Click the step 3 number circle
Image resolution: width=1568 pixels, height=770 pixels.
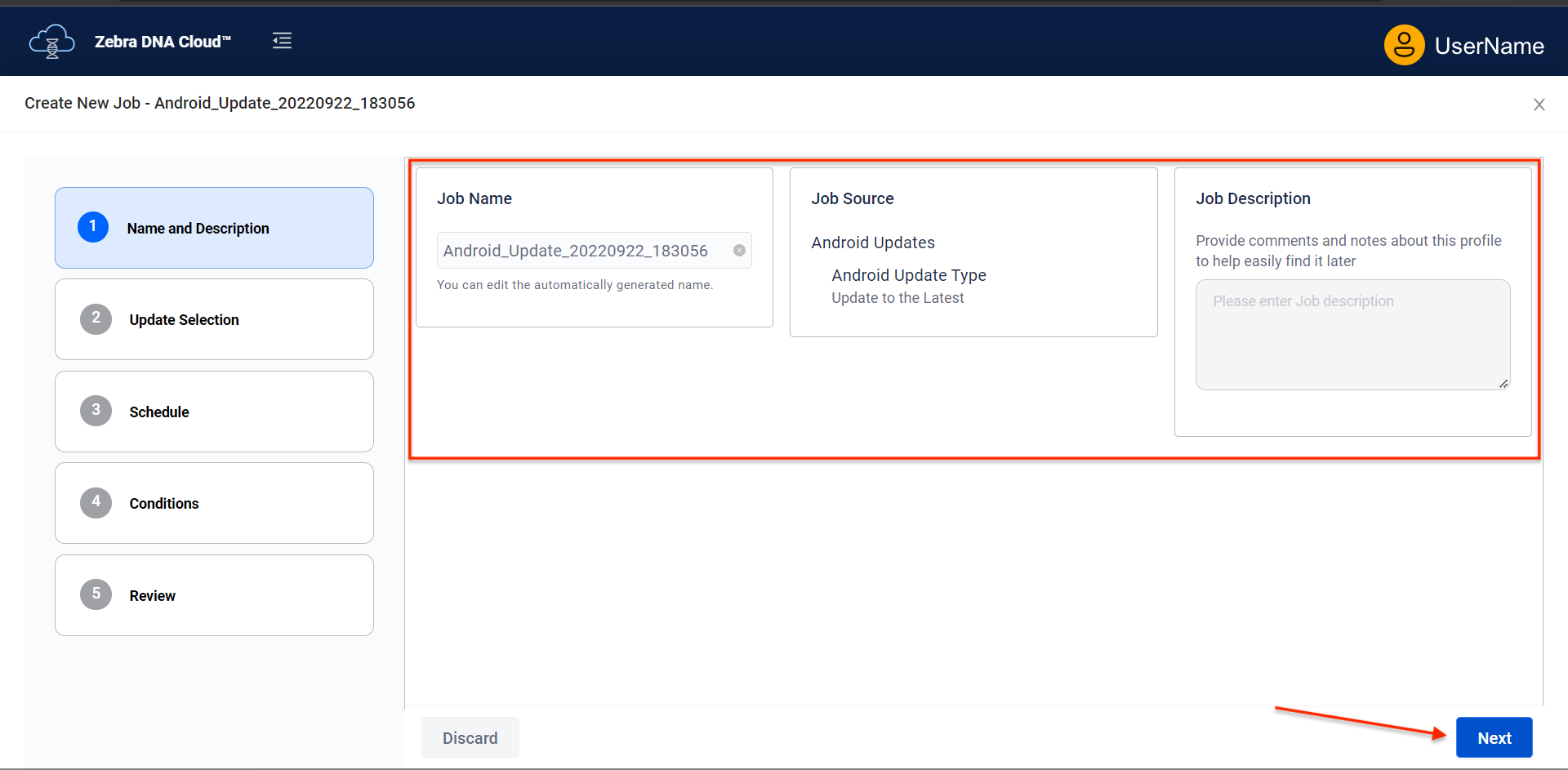[96, 411]
